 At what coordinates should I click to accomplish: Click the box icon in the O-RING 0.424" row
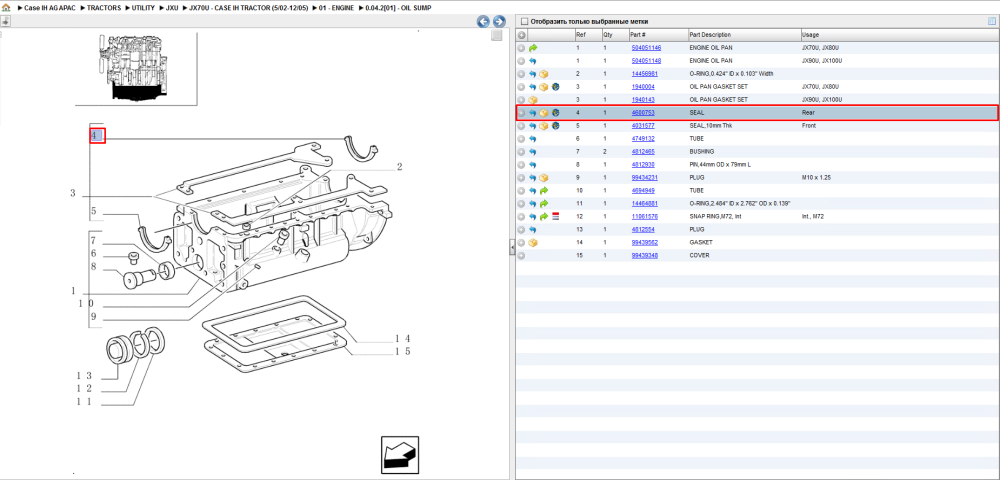tap(544, 74)
